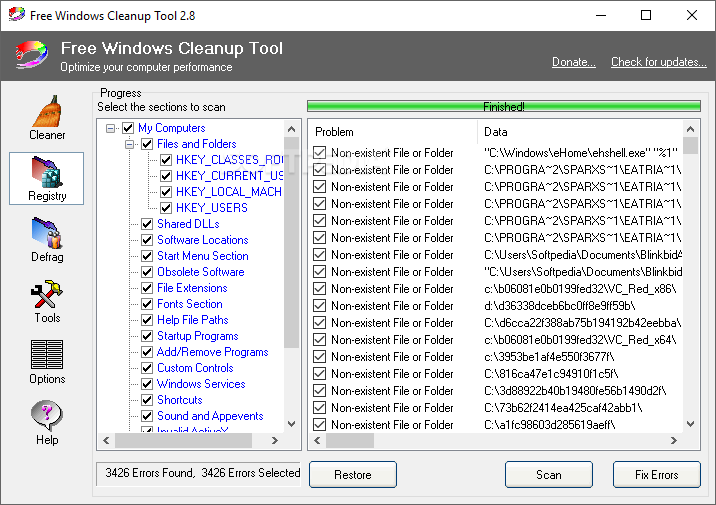Disable the Startup Programs checkbox
The image size is (716, 505).
[147, 336]
